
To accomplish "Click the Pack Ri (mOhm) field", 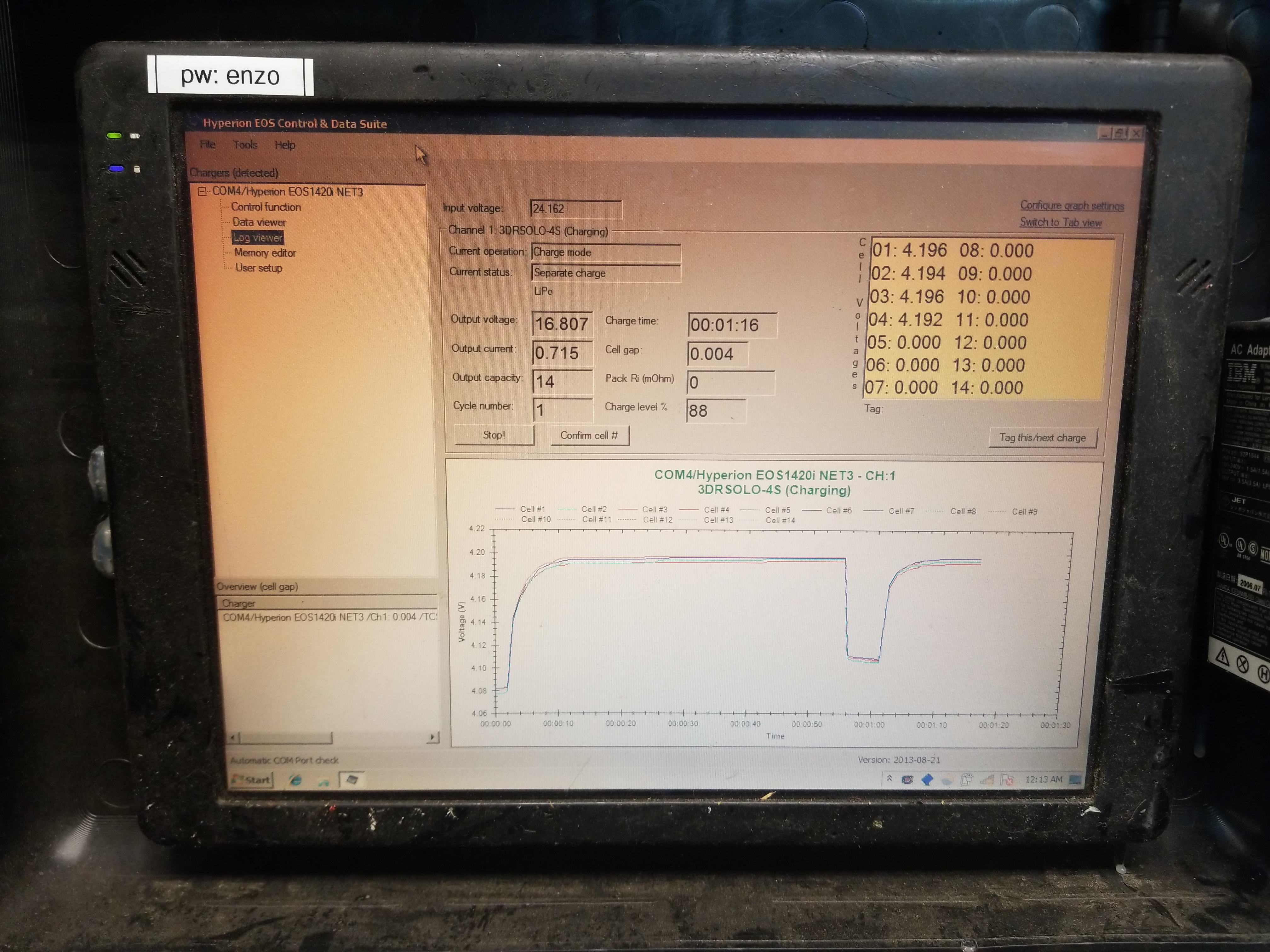I will click(x=731, y=383).
